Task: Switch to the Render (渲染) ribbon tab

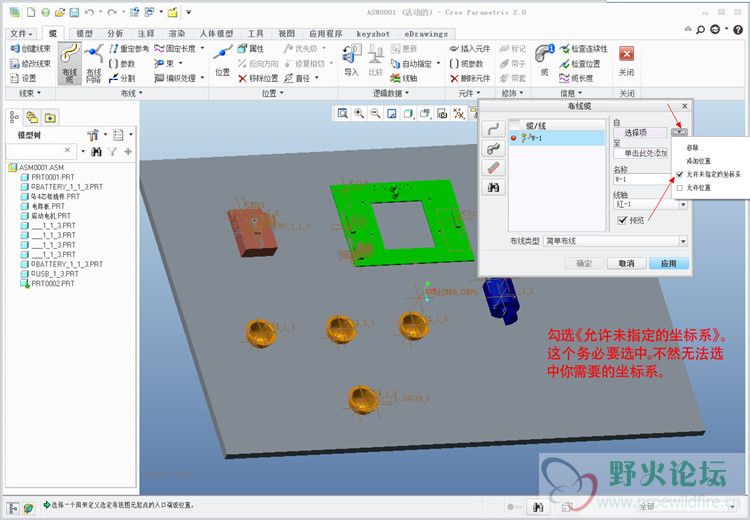Action: 177,33
